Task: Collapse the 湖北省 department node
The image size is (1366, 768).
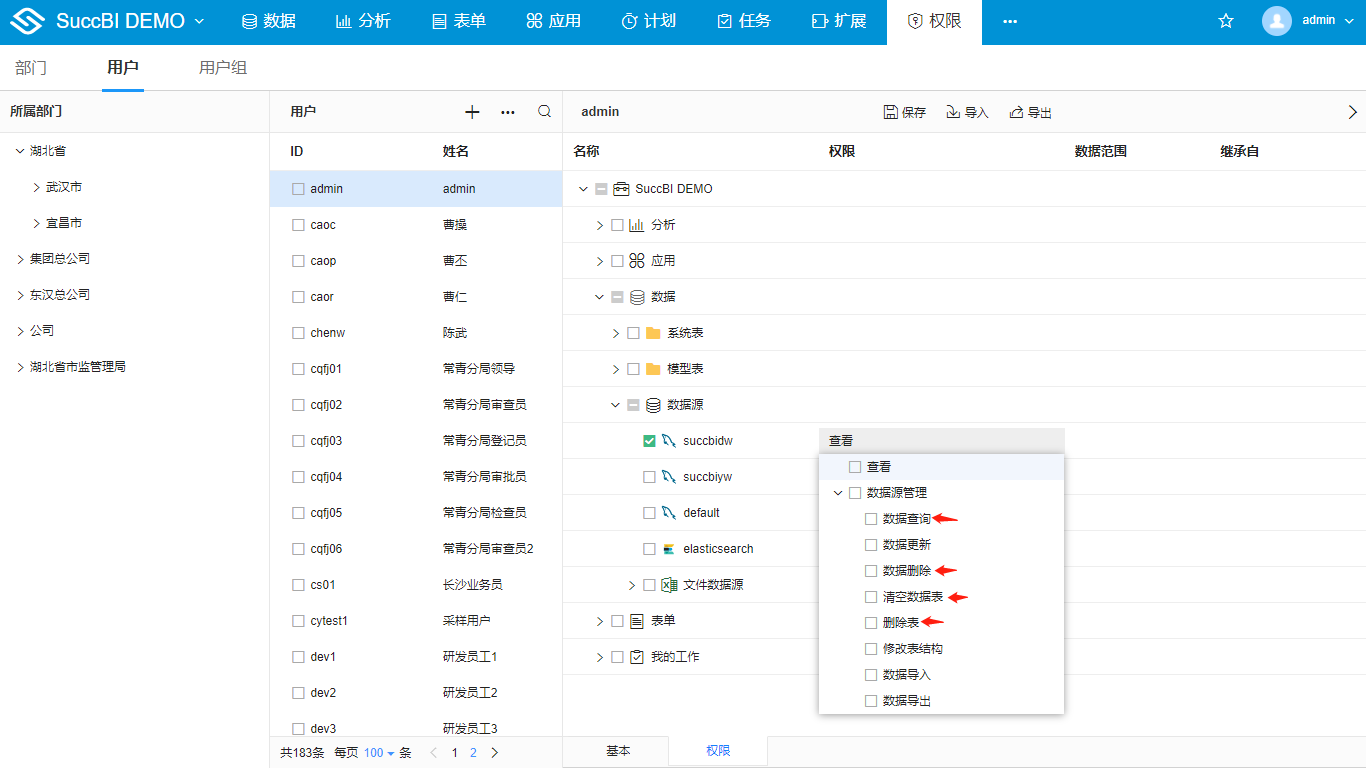Action: point(20,151)
